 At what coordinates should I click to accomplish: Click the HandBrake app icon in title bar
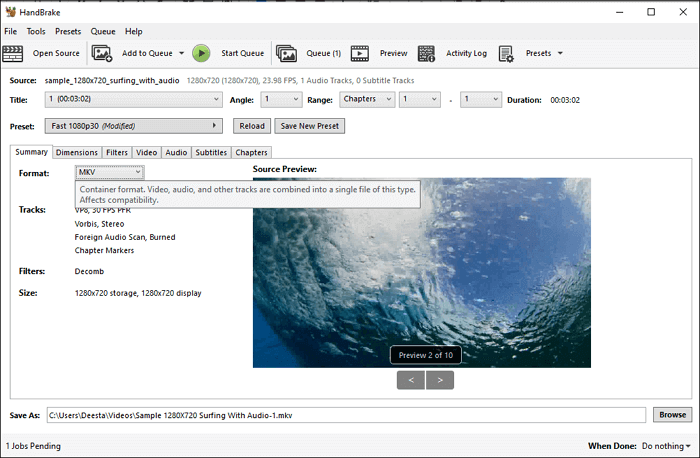(11, 12)
